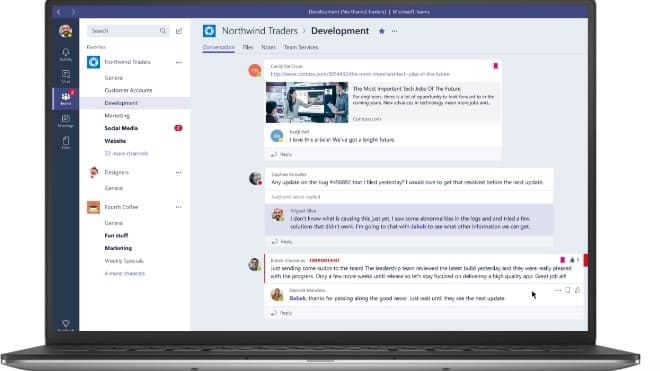Image resolution: width=660 pixels, height=371 pixels.
Task: Open the Feedback icon at sidebar bottom
Action: click(66, 325)
